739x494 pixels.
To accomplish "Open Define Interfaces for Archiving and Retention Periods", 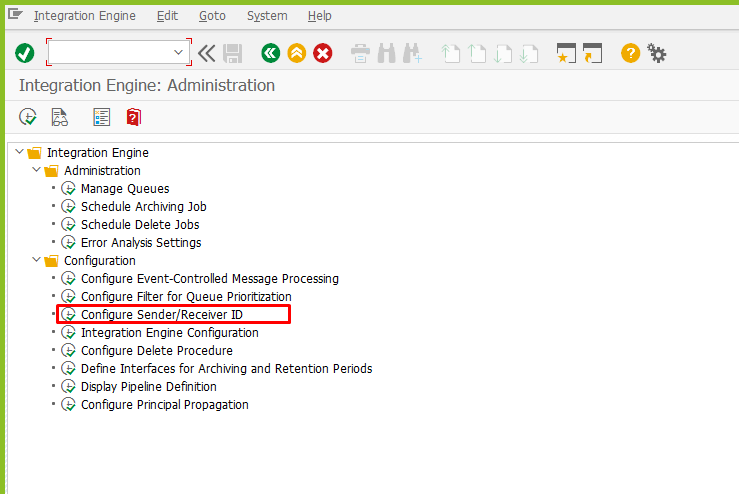I will pos(226,369).
